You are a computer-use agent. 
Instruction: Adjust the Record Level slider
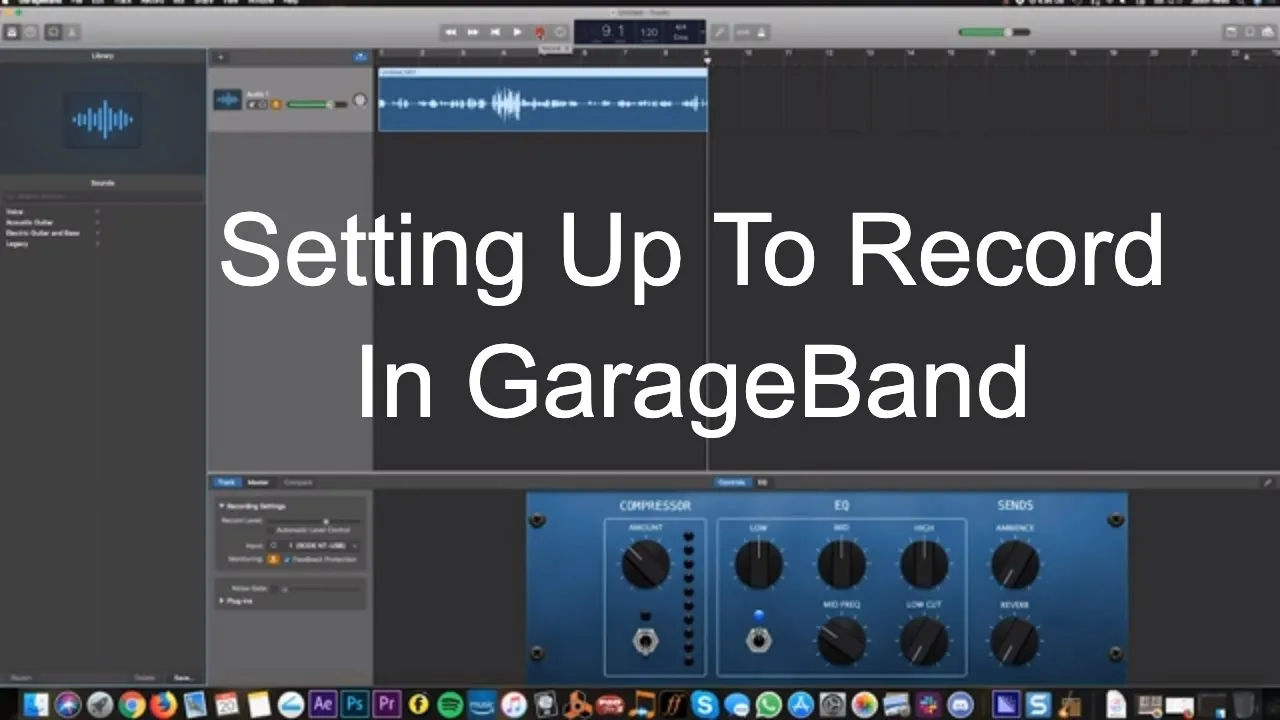click(312, 521)
